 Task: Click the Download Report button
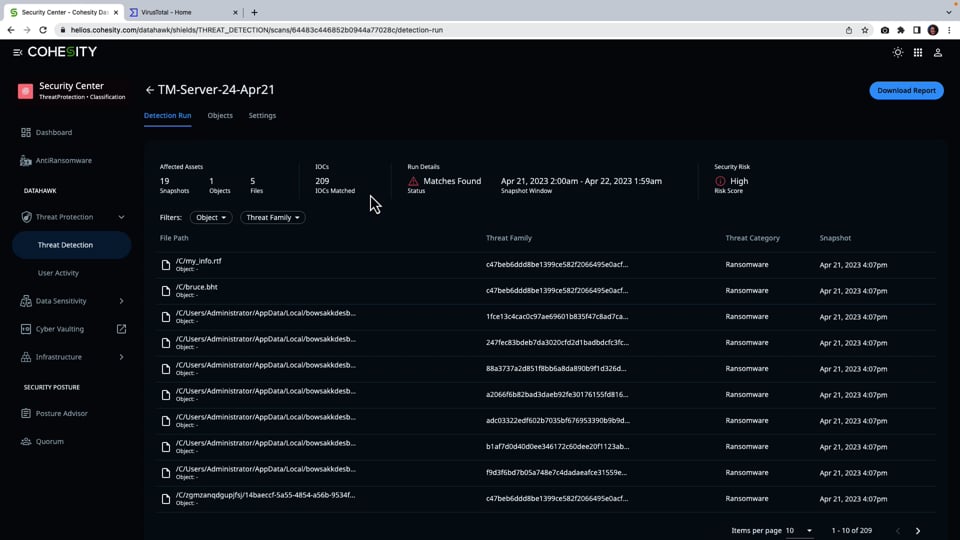pos(906,91)
